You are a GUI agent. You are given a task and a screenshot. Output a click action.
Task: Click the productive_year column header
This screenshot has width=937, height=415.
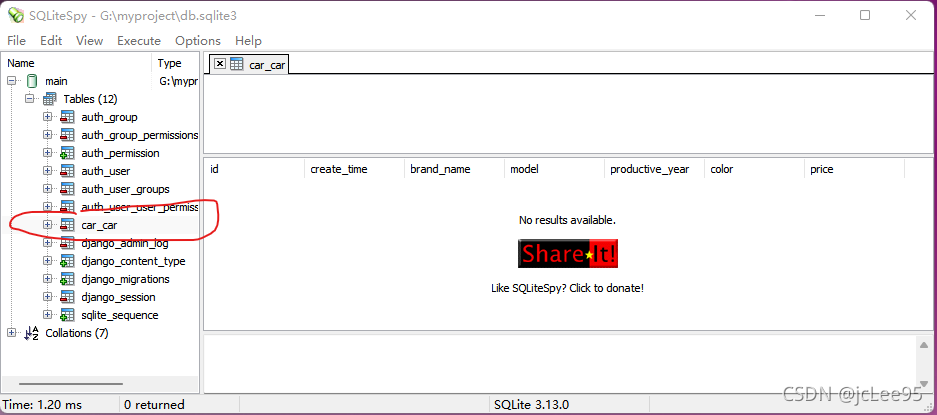[x=654, y=169]
